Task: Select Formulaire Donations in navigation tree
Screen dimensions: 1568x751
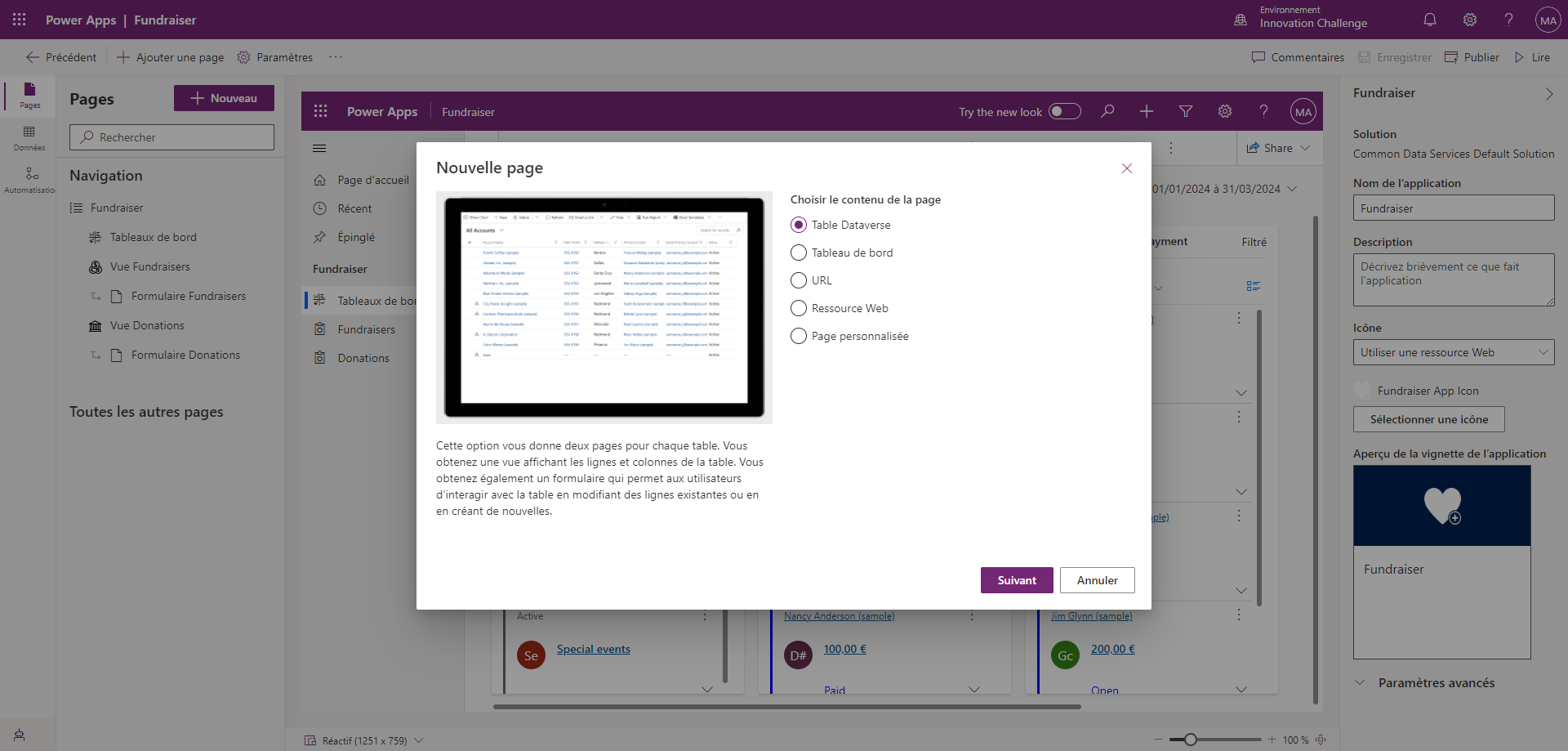Action: pos(185,355)
